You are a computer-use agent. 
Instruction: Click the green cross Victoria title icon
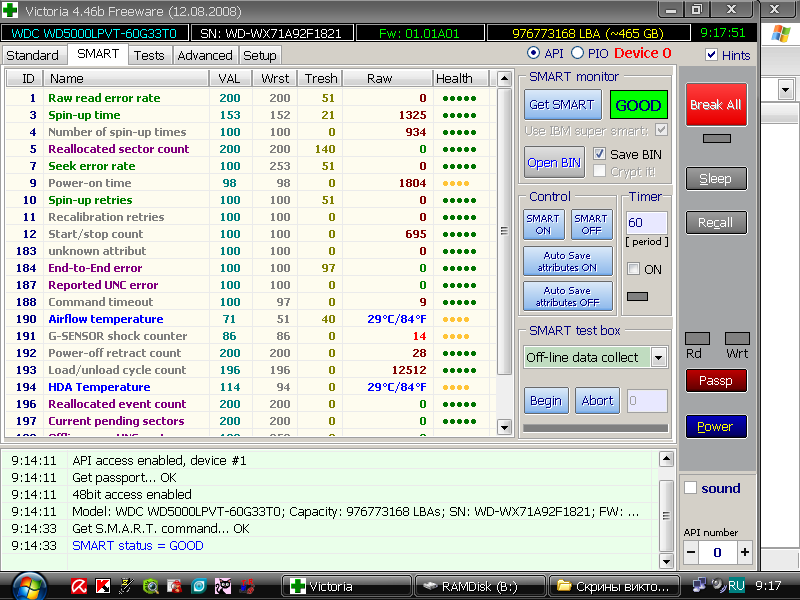tap(10, 10)
